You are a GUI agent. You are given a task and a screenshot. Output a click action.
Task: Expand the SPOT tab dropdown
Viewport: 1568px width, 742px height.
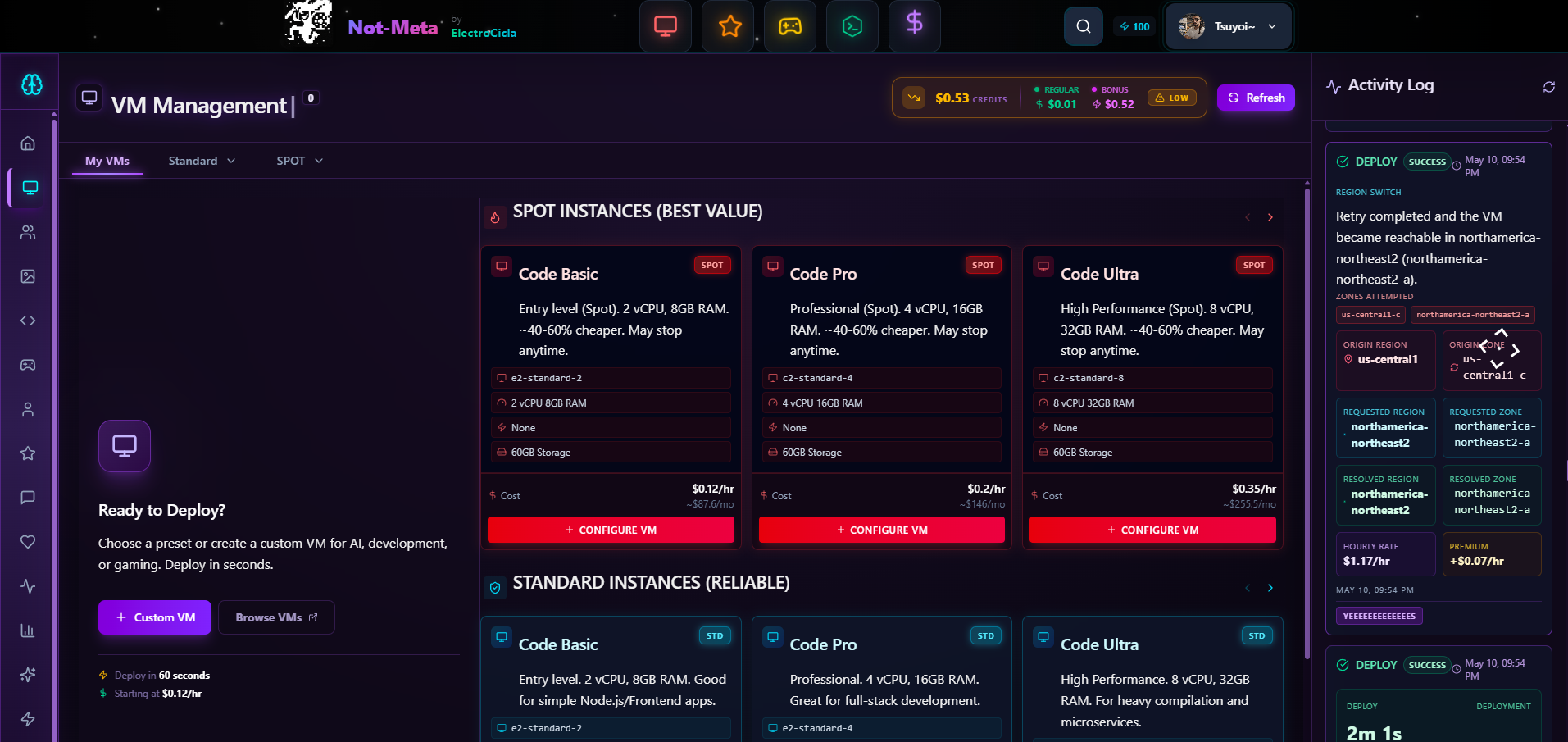tap(299, 161)
